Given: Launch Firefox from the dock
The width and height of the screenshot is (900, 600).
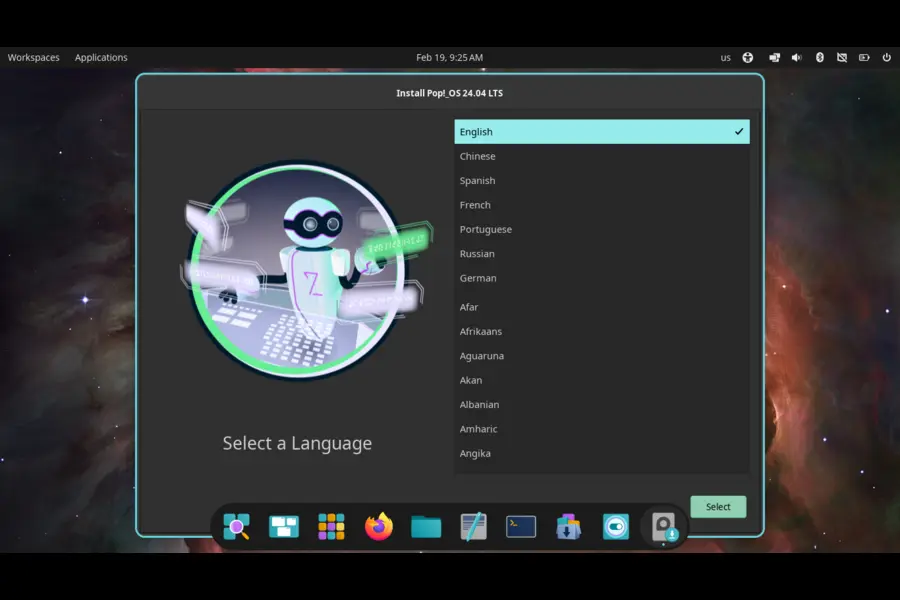Looking at the screenshot, I should click(x=378, y=526).
